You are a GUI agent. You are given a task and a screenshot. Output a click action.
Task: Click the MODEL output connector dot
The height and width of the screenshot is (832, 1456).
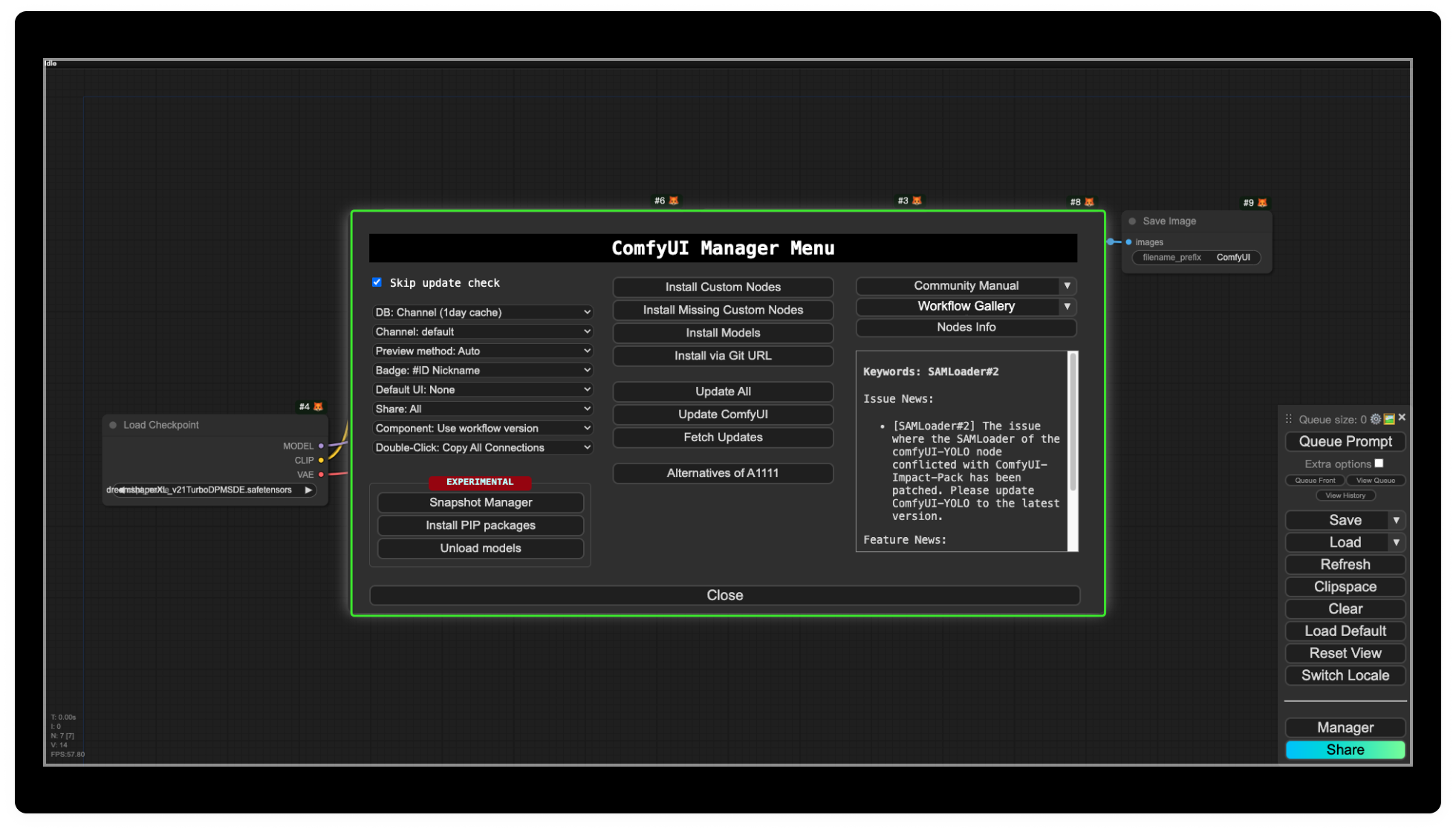[x=321, y=446]
